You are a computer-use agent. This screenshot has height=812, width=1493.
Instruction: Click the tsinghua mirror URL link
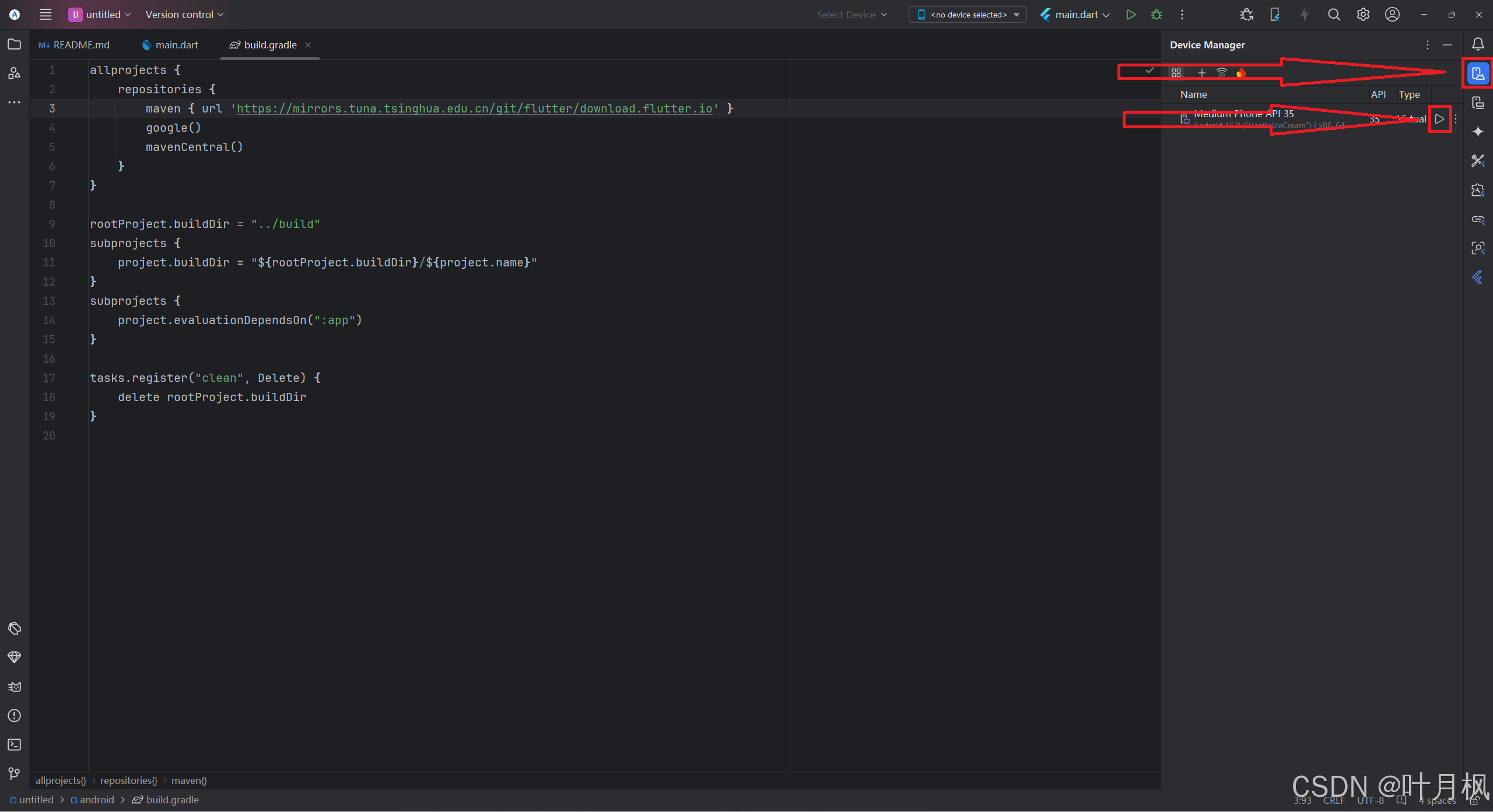[474, 108]
